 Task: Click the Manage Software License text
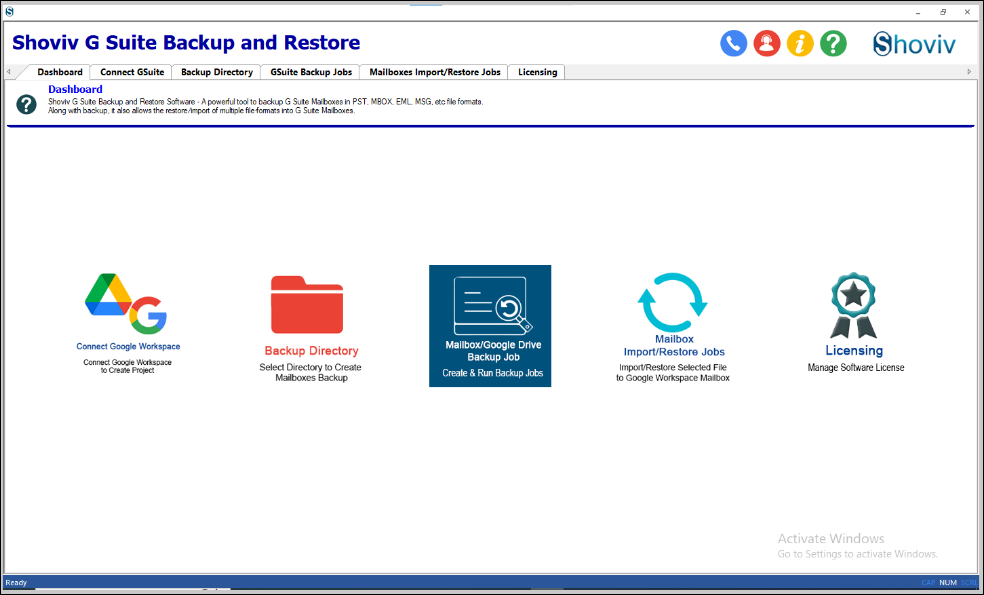click(855, 368)
